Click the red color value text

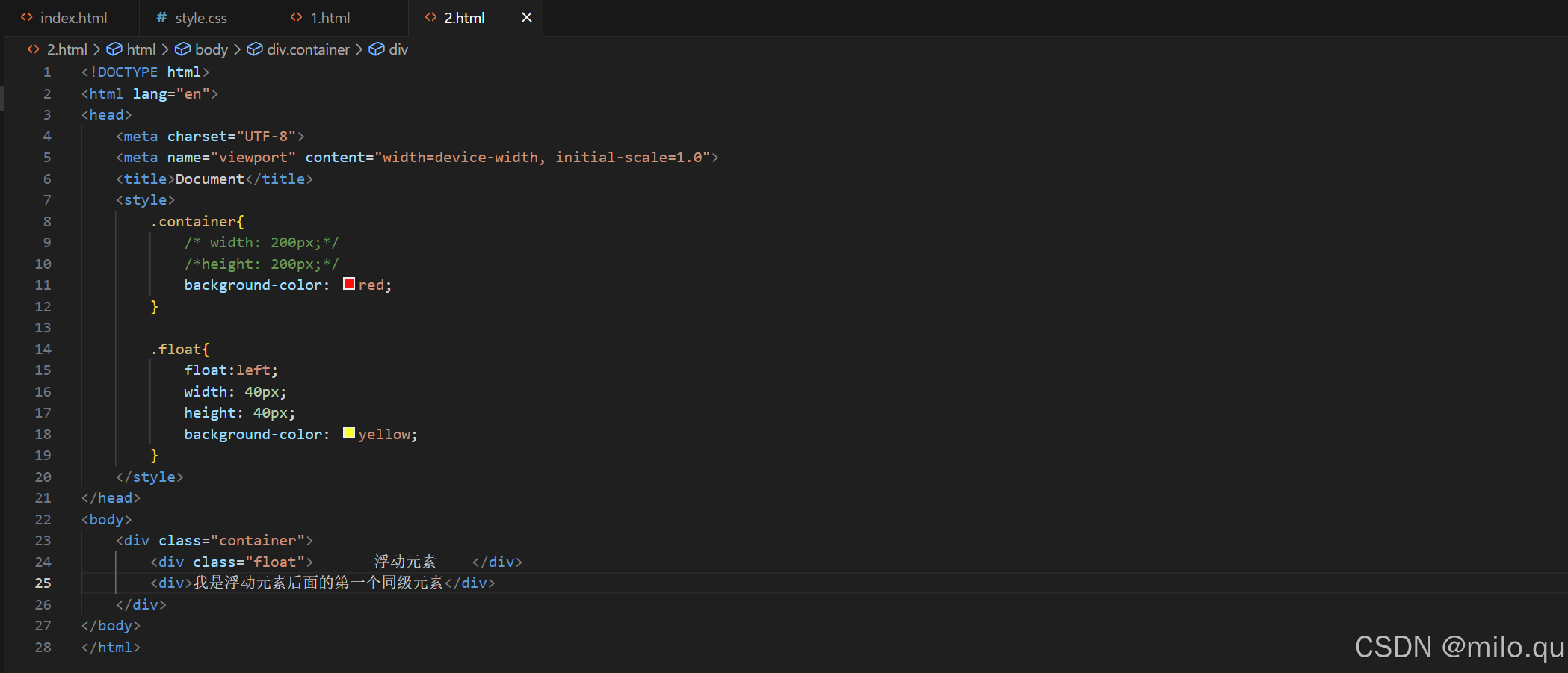click(371, 285)
